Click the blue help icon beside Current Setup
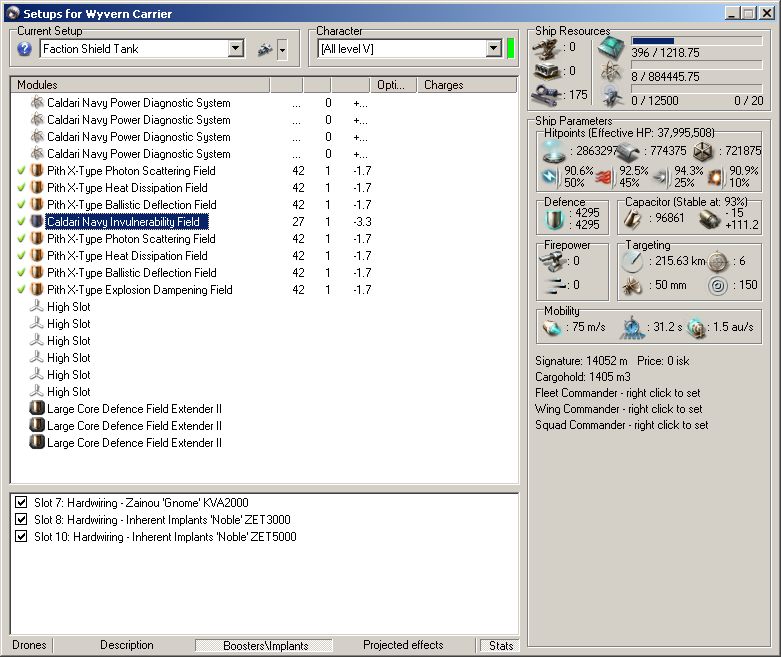This screenshot has height=657, width=781. click(25, 49)
